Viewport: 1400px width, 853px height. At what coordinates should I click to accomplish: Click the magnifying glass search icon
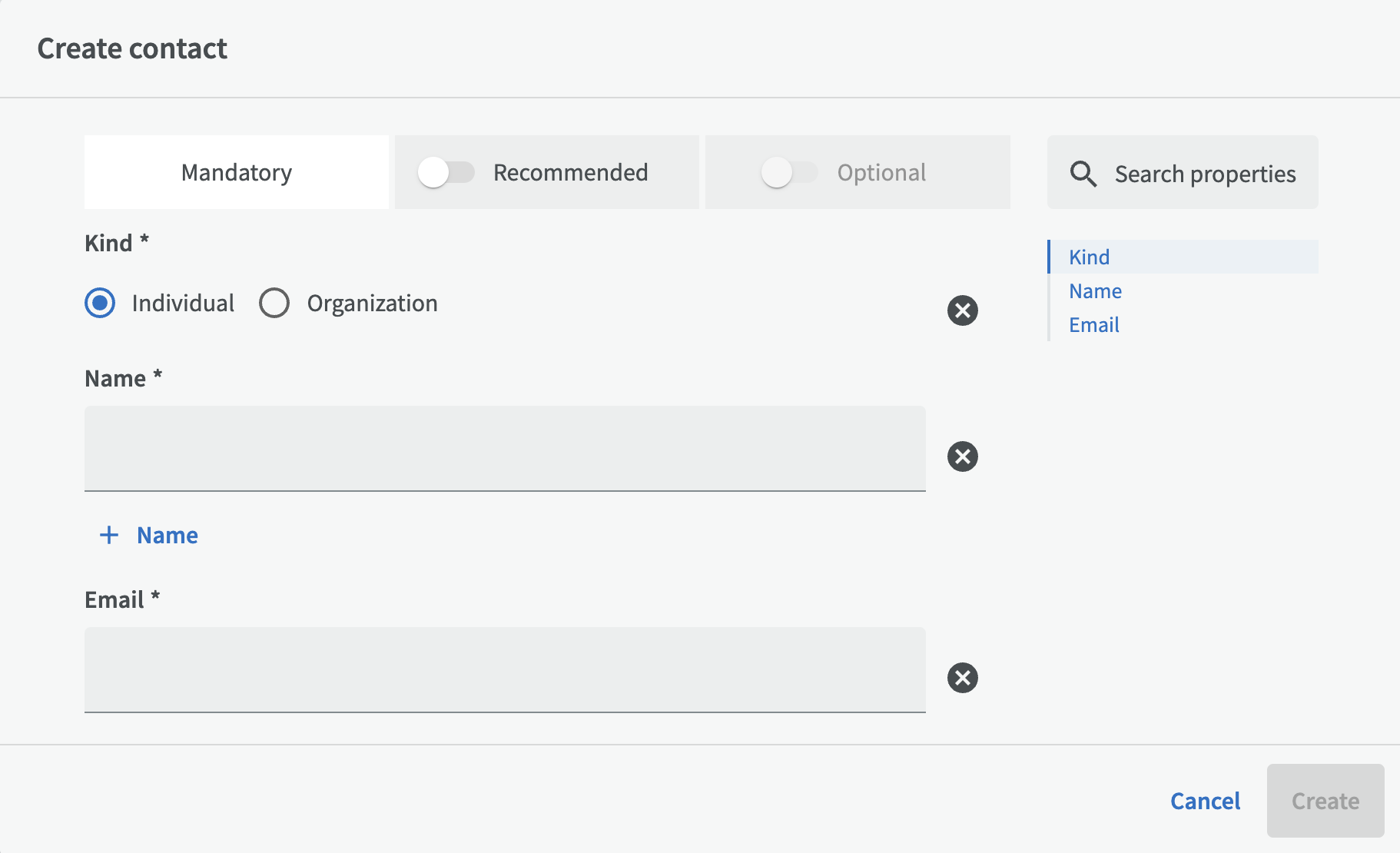click(1083, 174)
